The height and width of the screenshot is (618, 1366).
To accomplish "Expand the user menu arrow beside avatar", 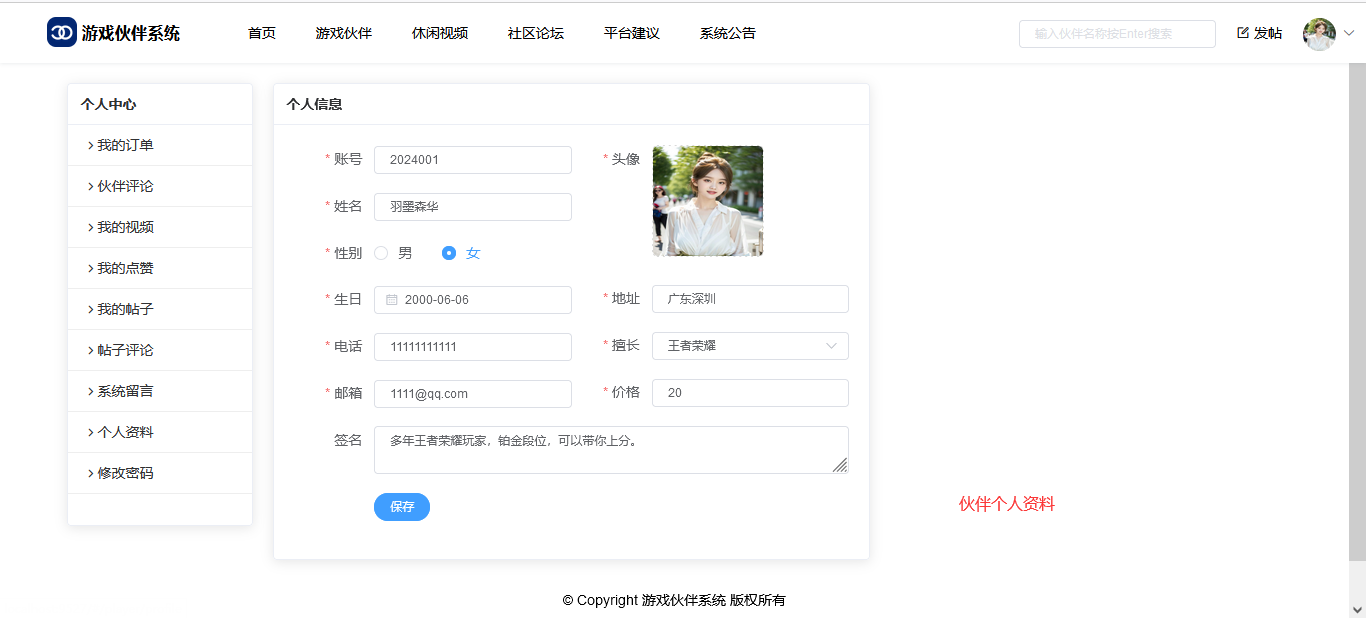I will tap(1349, 33).
